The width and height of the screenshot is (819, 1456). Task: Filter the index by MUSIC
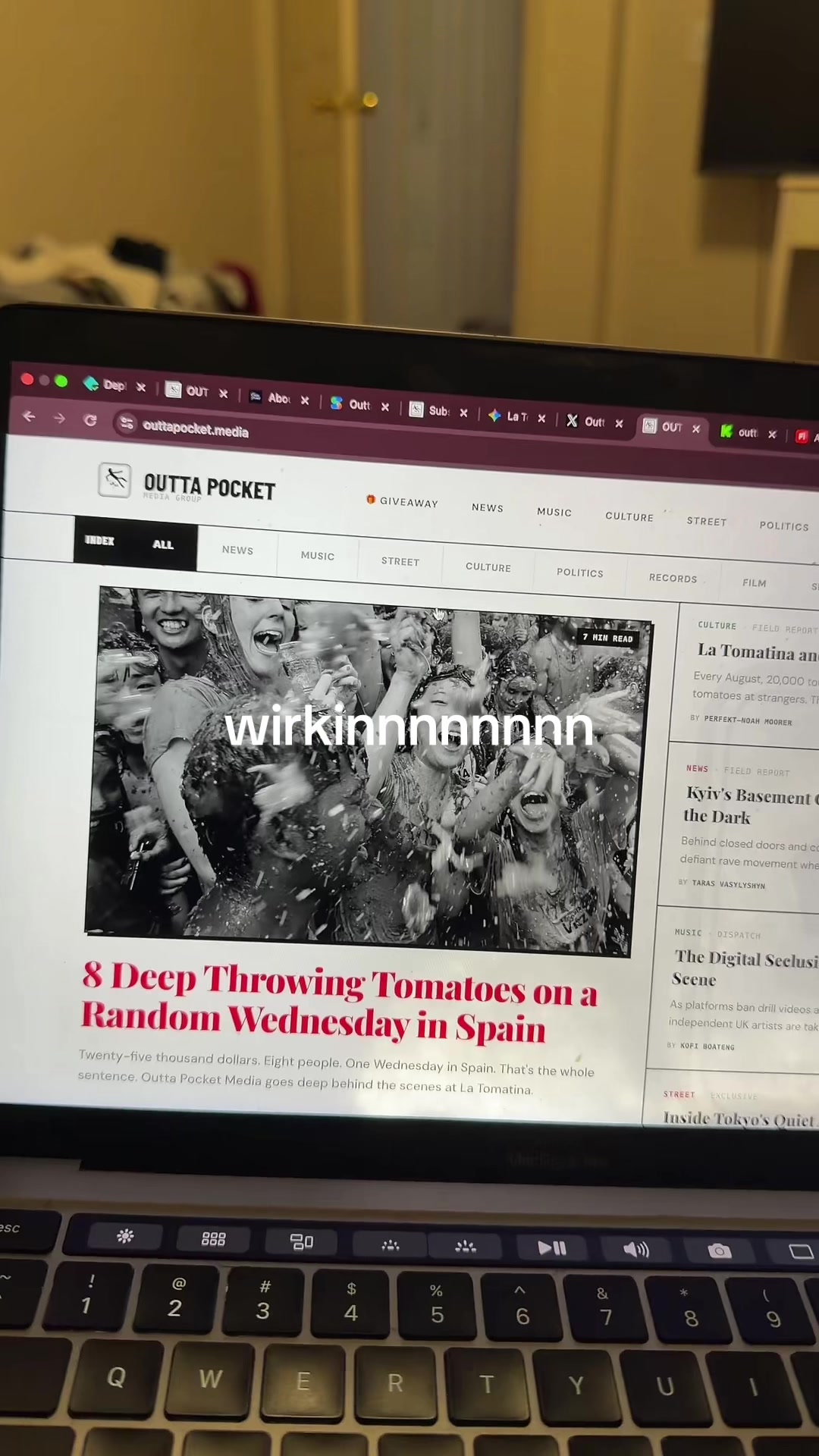(318, 555)
